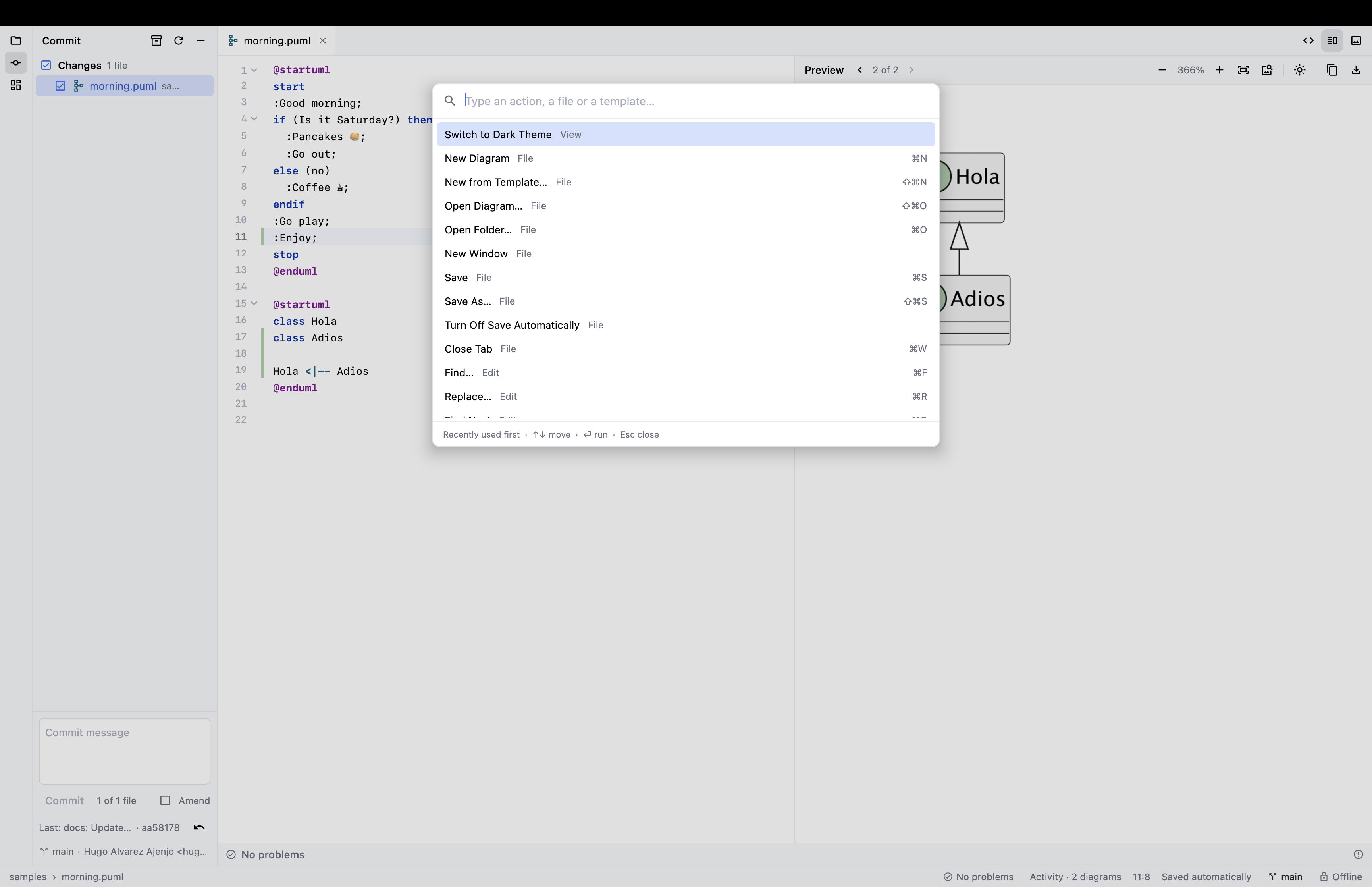Click the Commit button
Image resolution: width=1372 pixels, height=887 pixels.
tap(64, 800)
